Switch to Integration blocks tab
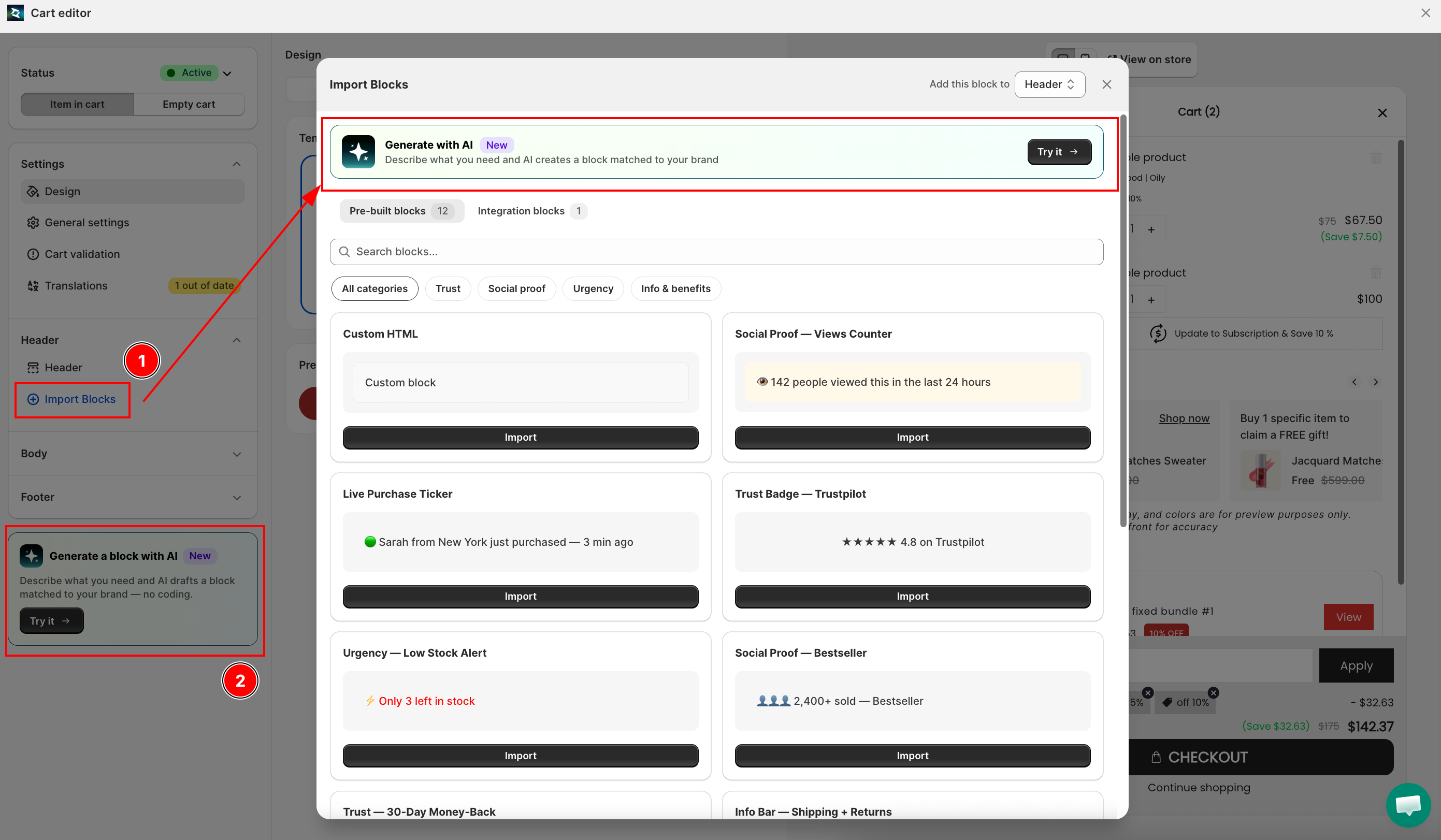The height and width of the screenshot is (840, 1441). click(532, 211)
